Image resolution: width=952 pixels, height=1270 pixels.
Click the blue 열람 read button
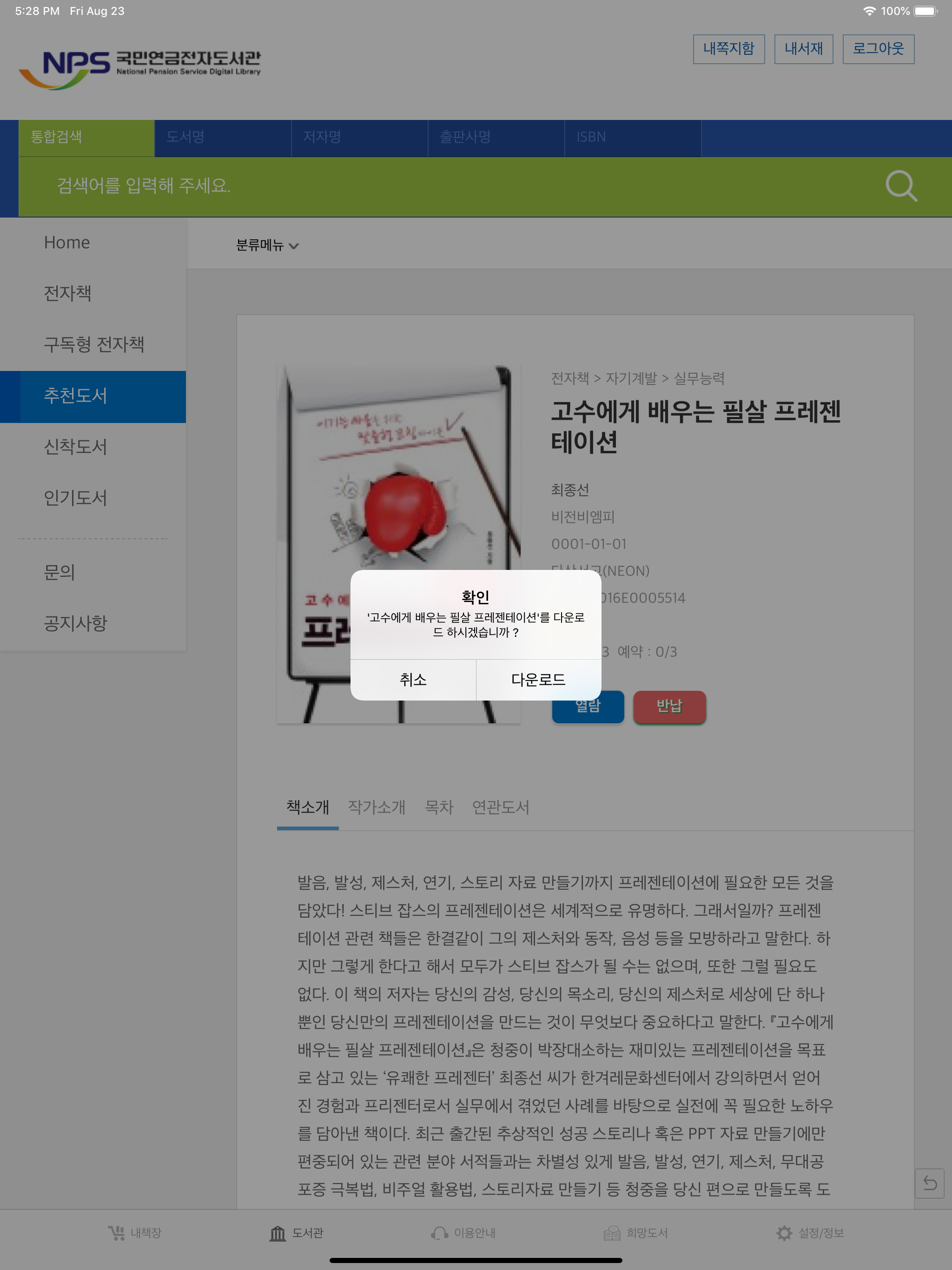point(588,707)
